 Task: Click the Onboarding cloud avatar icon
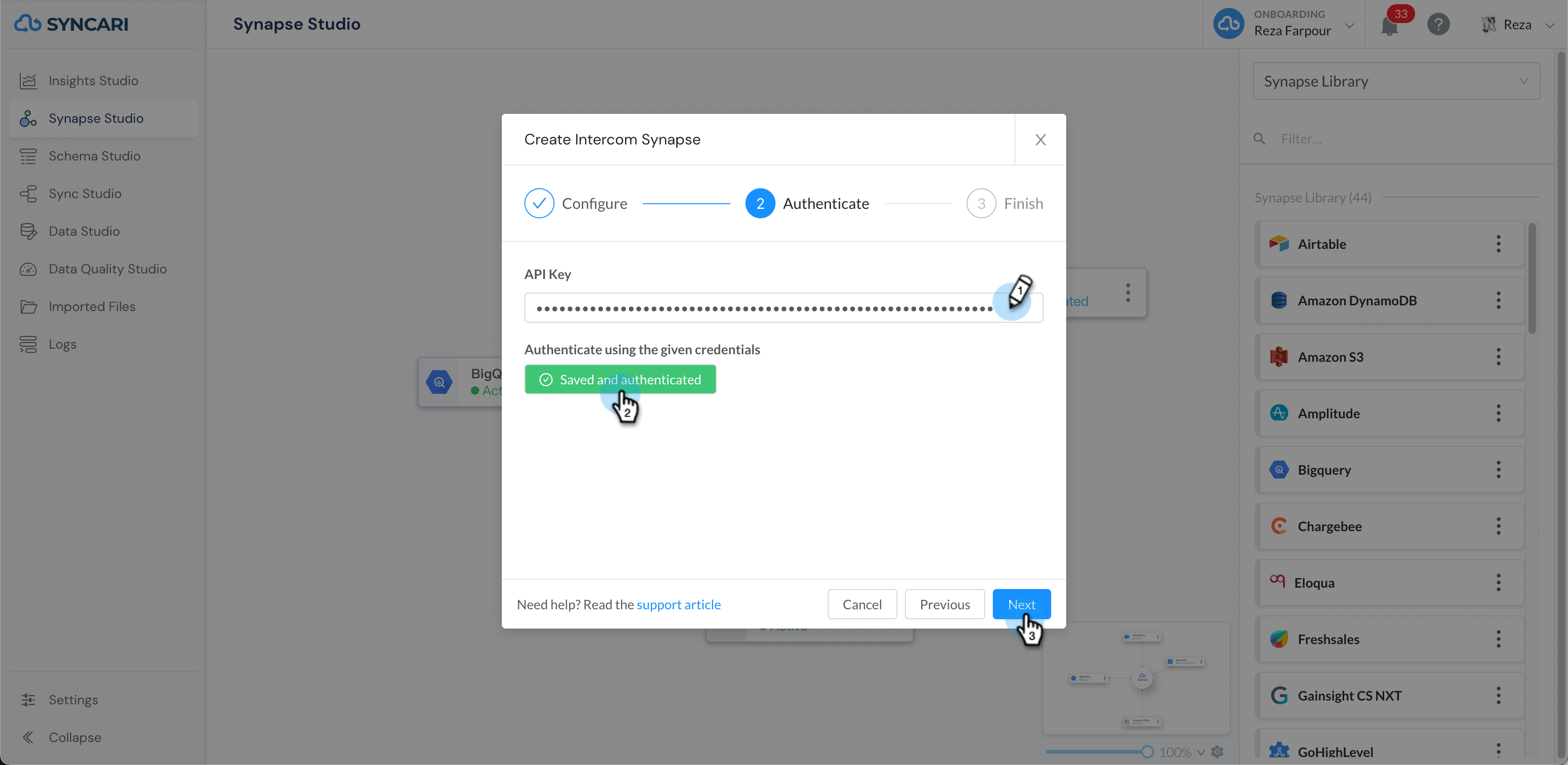pyautogui.click(x=1229, y=24)
